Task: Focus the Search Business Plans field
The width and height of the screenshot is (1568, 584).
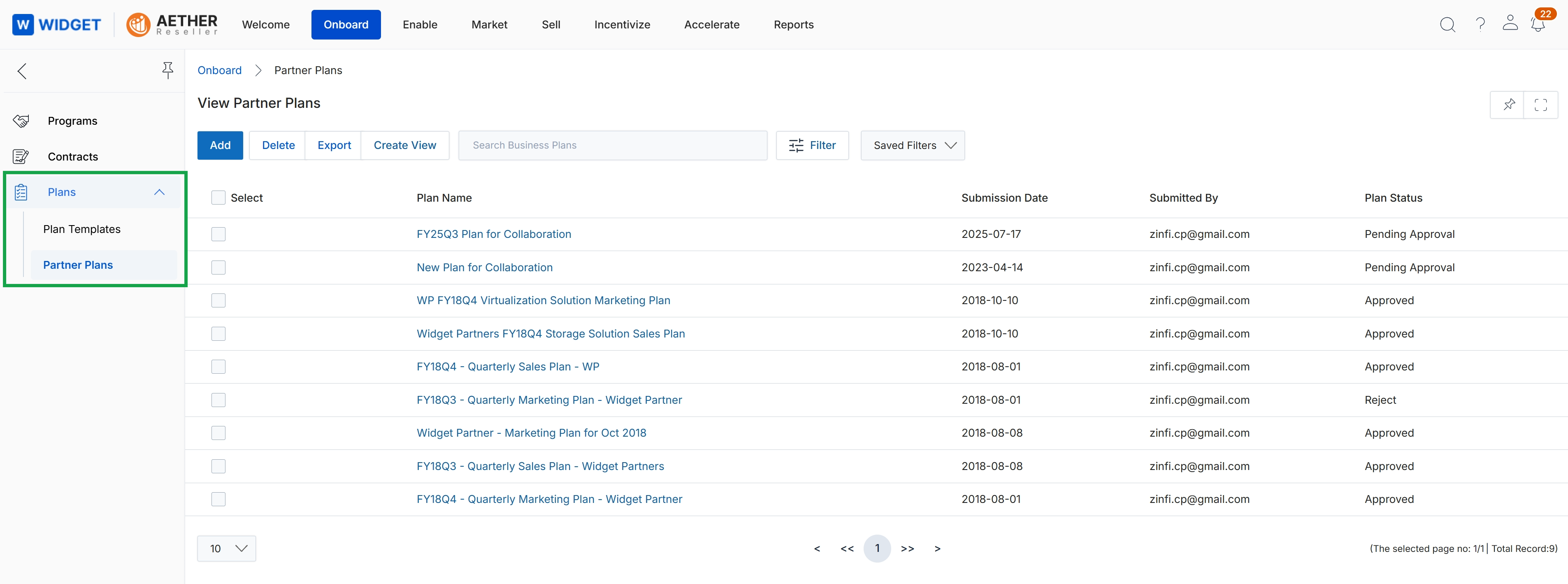Action: point(612,146)
